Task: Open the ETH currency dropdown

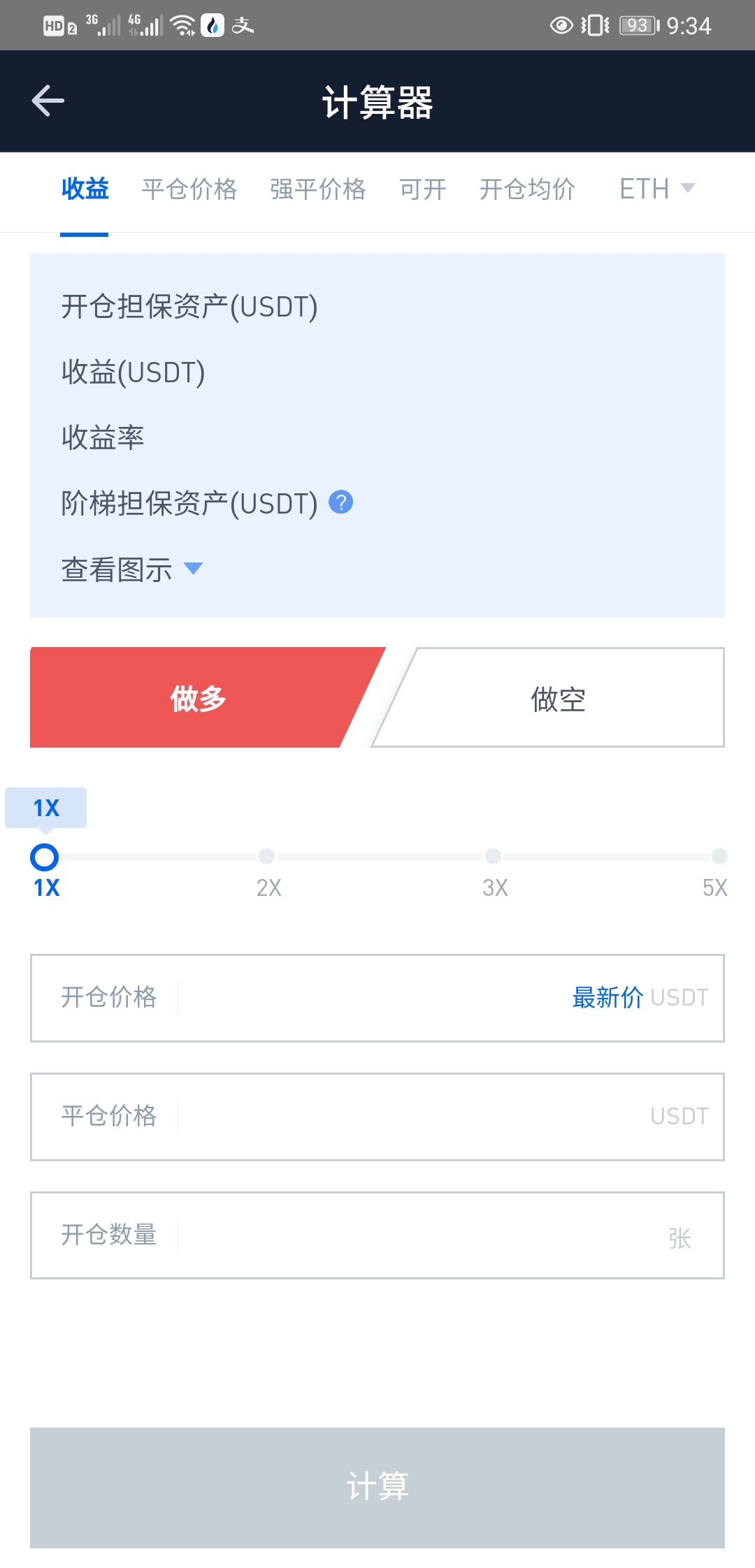Action: click(656, 189)
